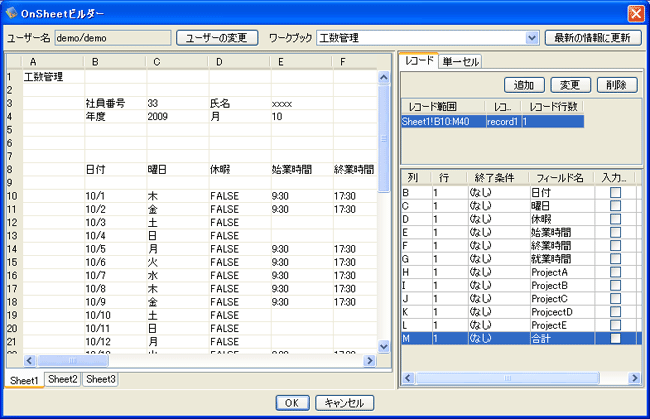The width and height of the screenshot is (650, 419).
Task: Click the field list scroll left arrow
Action: tap(408, 379)
